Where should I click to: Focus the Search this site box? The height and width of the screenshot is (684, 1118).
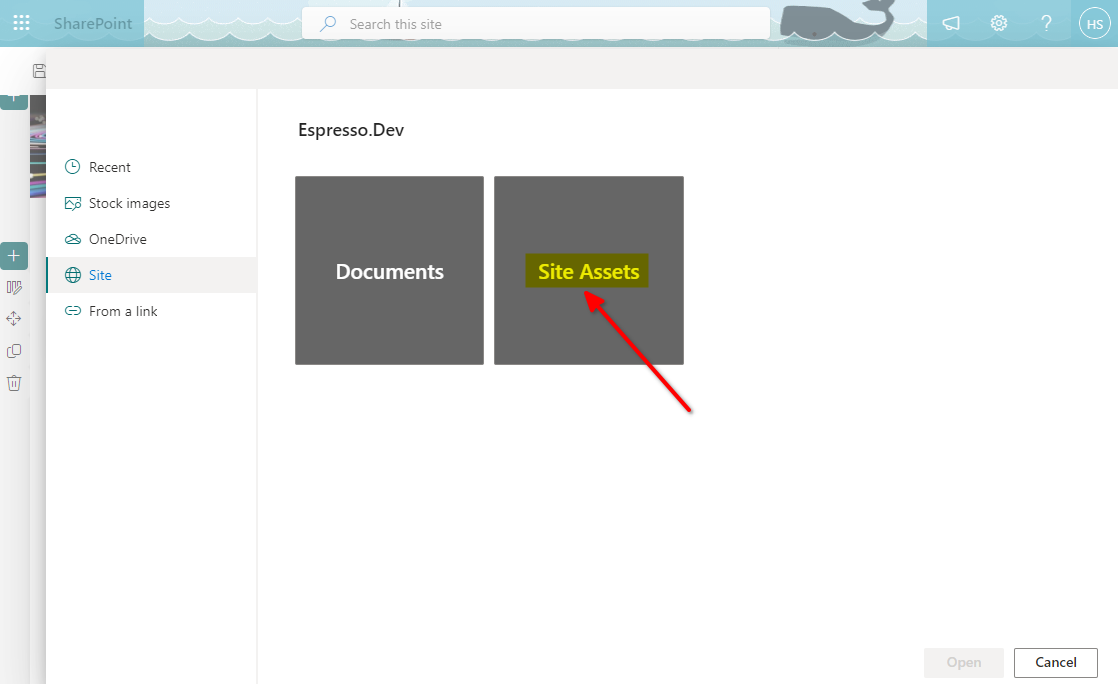point(535,24)
